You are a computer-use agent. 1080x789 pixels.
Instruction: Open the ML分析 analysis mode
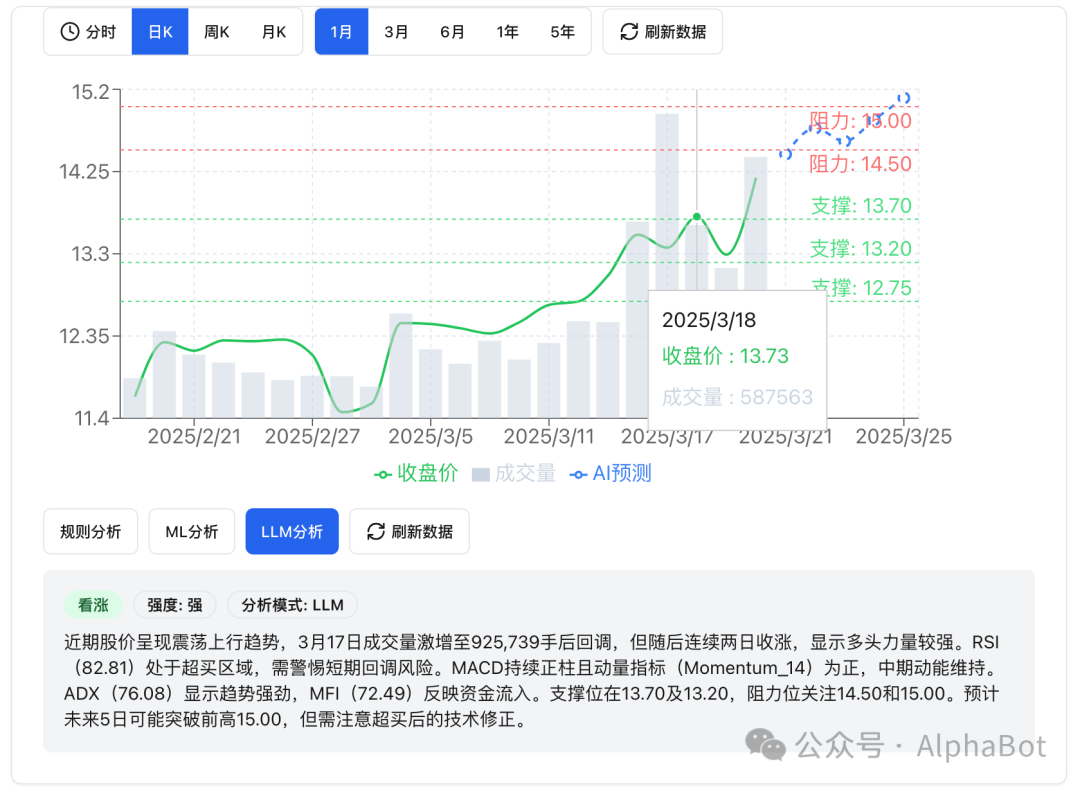pos(191,531)
